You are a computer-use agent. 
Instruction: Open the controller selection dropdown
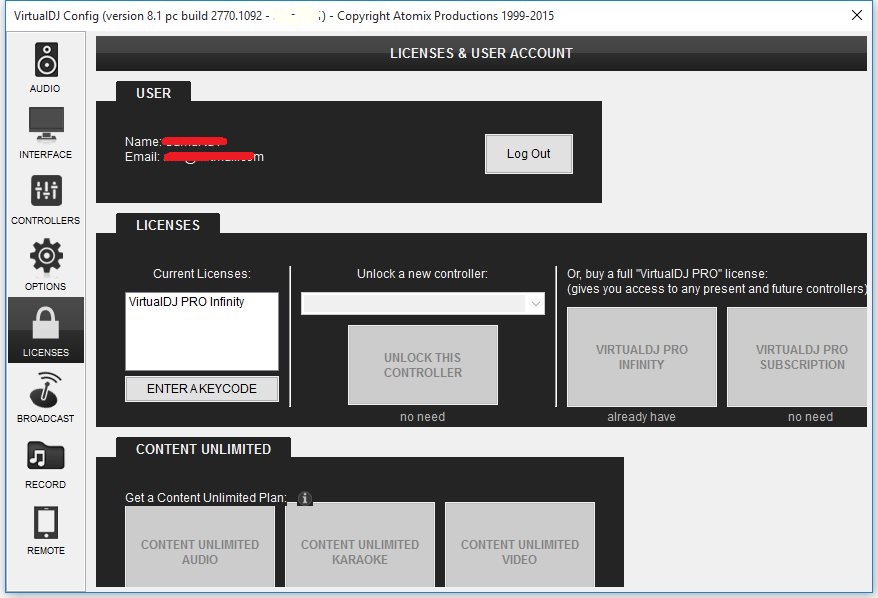(422, 301)
